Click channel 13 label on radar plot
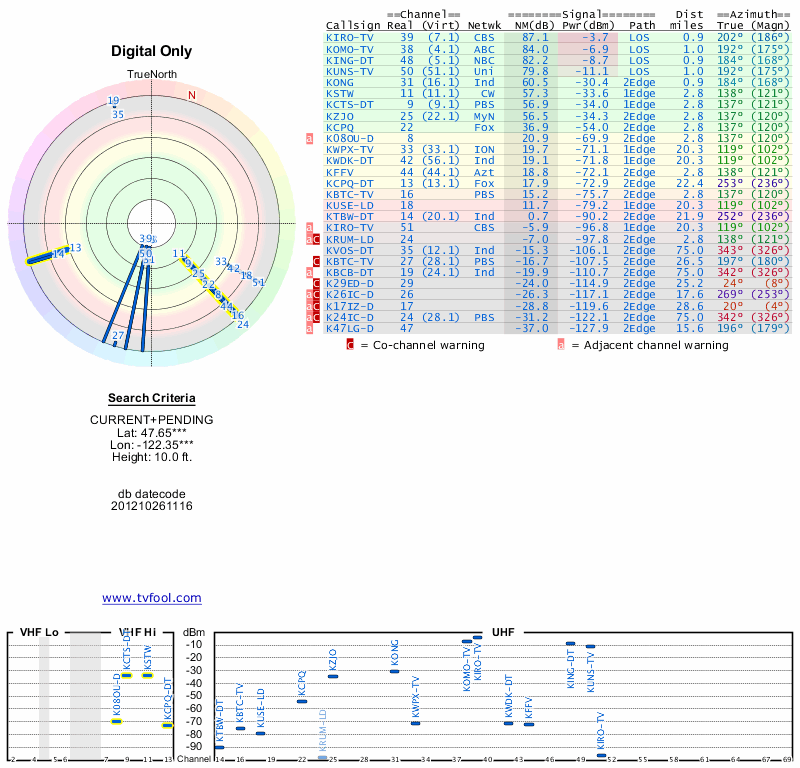The width and height of the screenshot is (800, 768). [x=76, y=248]
